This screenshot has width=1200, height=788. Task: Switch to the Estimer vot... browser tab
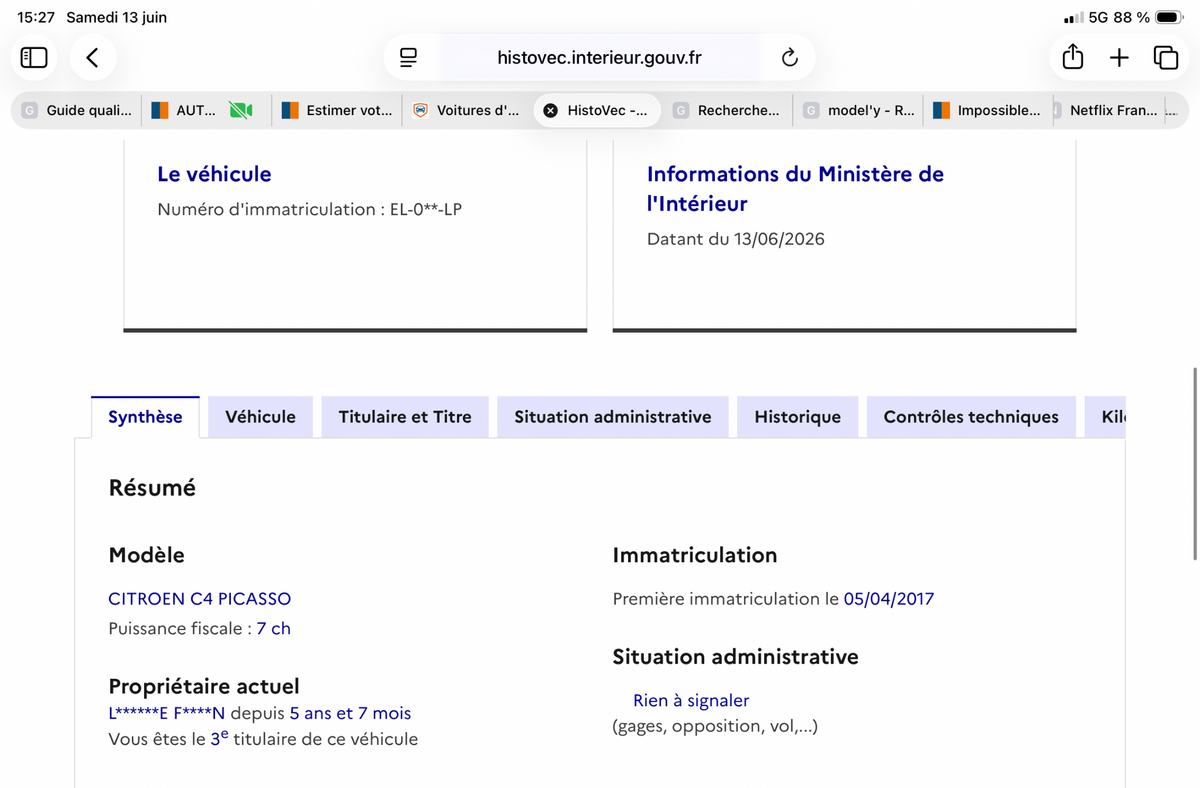tap(338, 111)
